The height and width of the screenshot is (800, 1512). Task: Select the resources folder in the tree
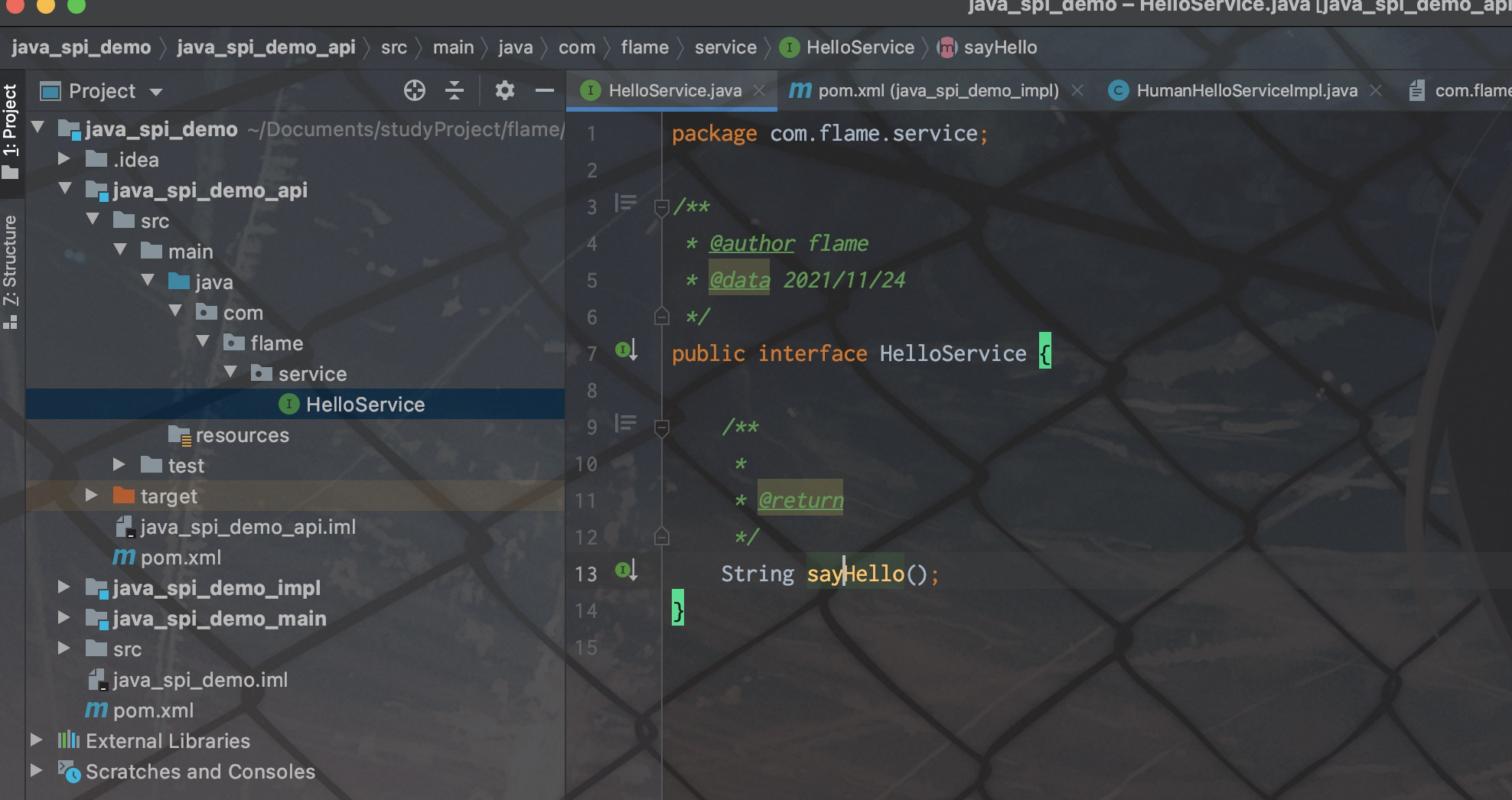230,435
